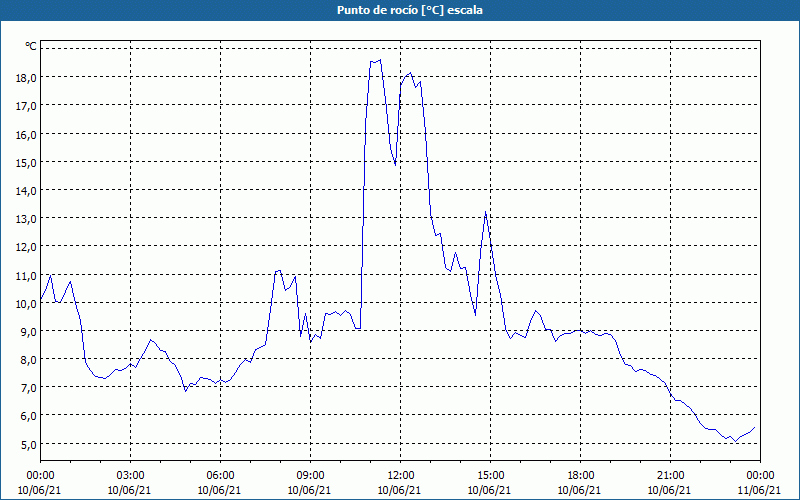800x500 pixels.
Task: Click the 7,0 y-axis value
Action: 28,388
